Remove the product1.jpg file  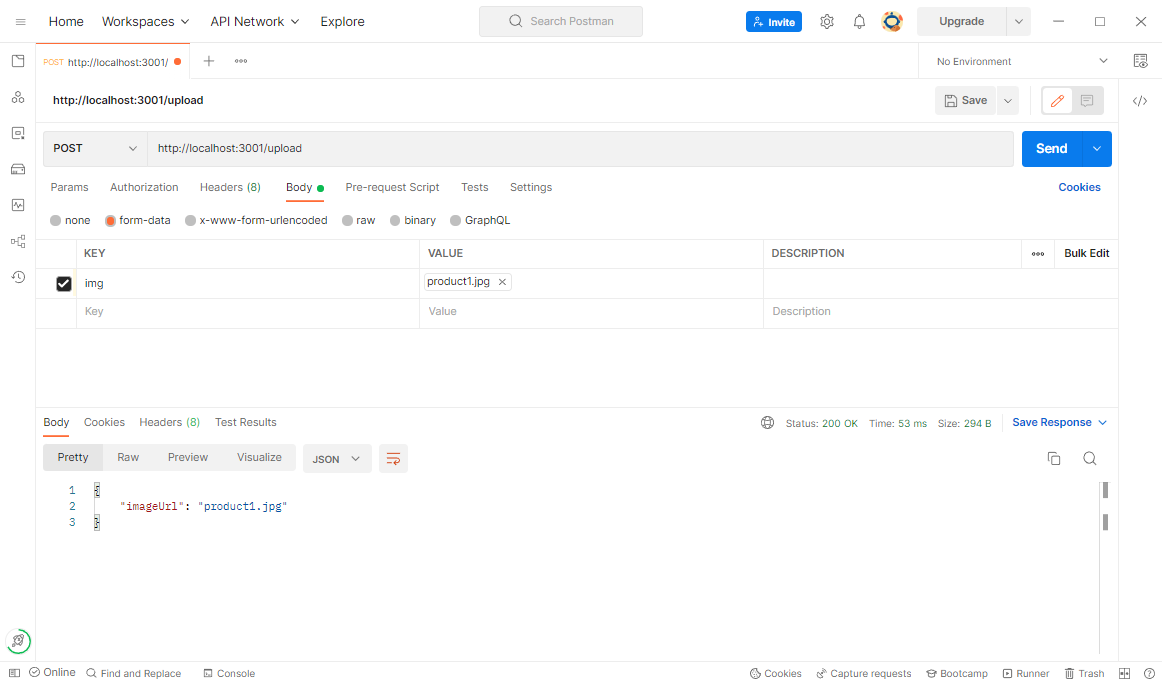click(x=502, y=282)
